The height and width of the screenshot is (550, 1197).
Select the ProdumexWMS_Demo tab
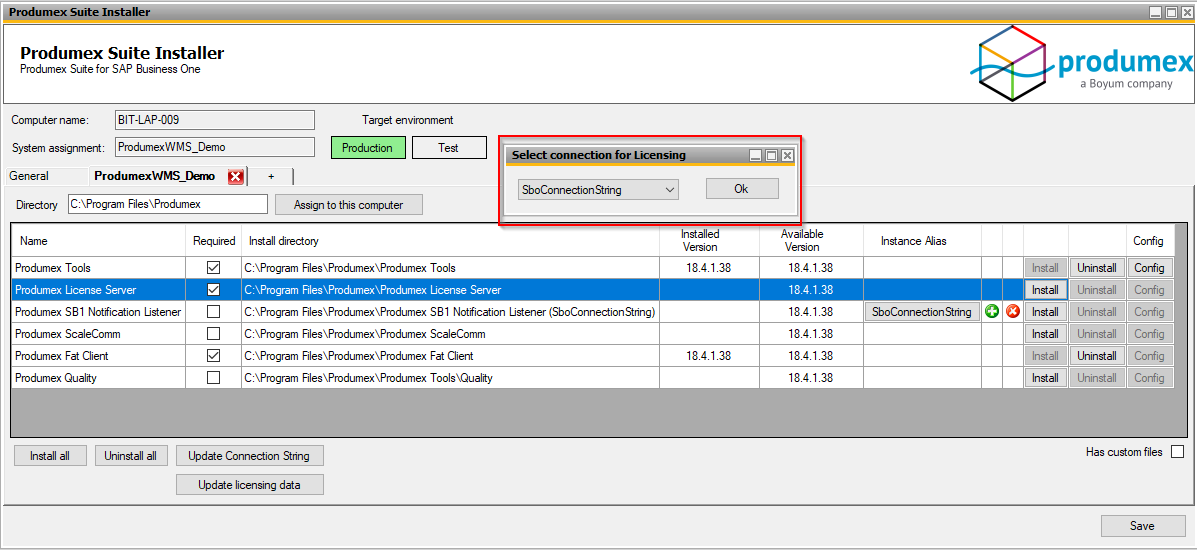pyautogui.click(x=155, y=176)
